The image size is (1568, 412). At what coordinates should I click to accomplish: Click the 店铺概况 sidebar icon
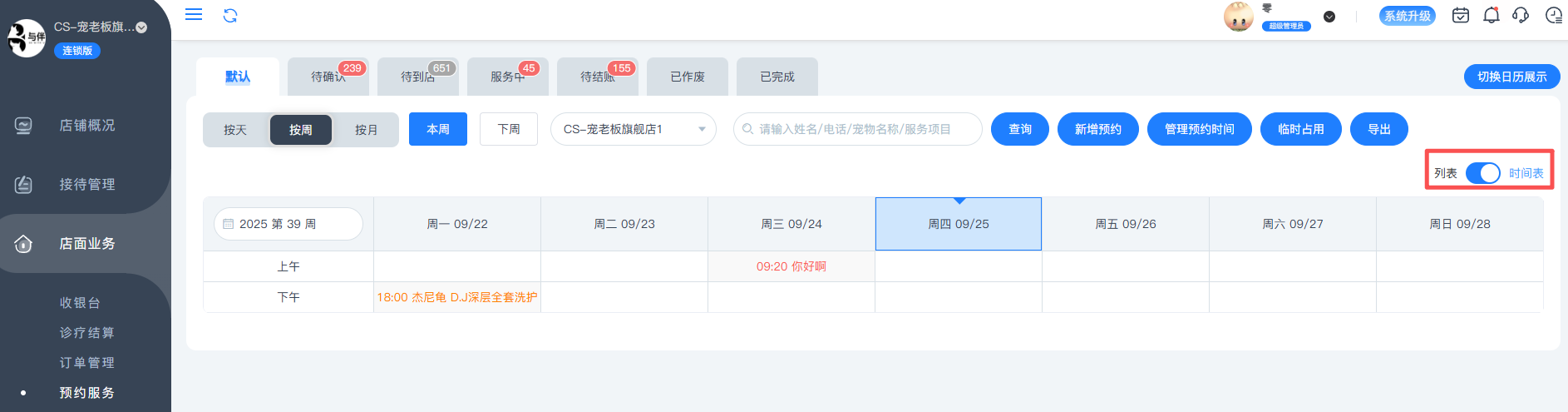[23, 126]
